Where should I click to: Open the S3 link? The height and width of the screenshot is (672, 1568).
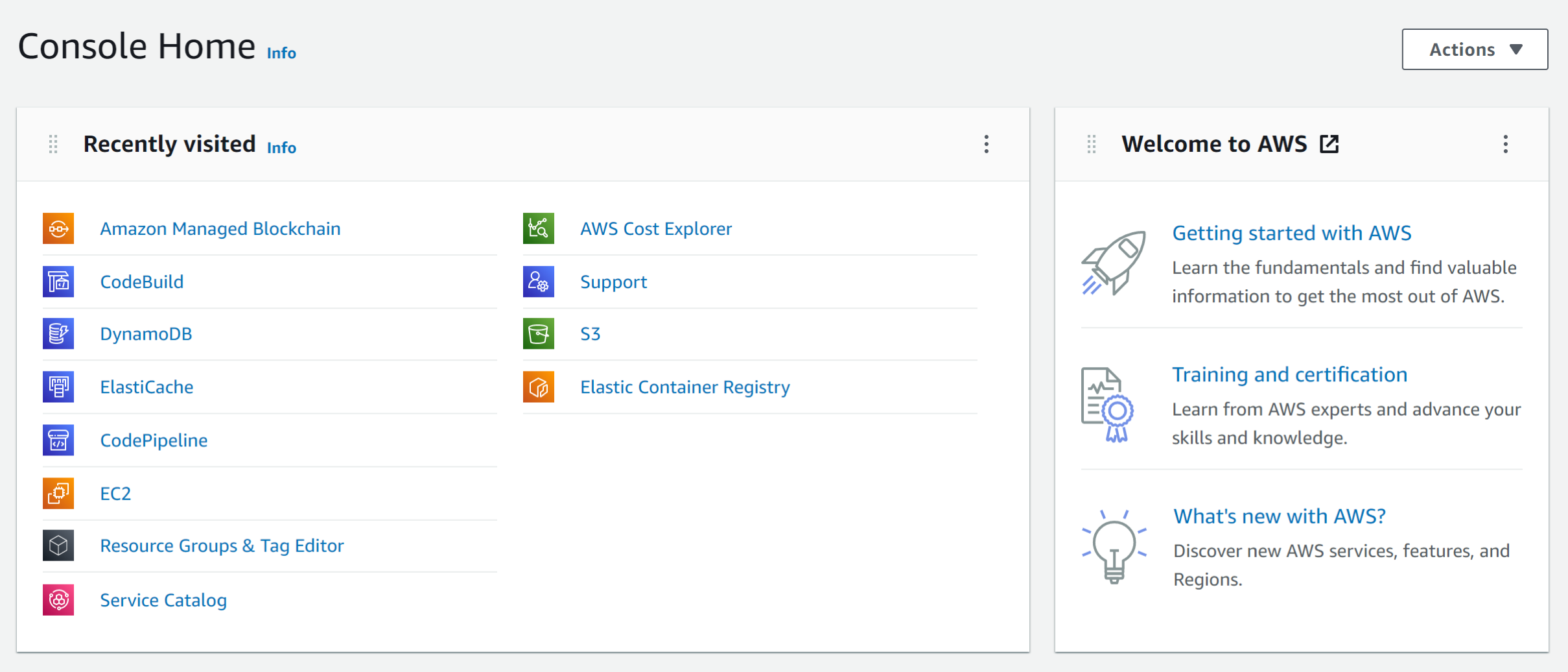point(591,334)
